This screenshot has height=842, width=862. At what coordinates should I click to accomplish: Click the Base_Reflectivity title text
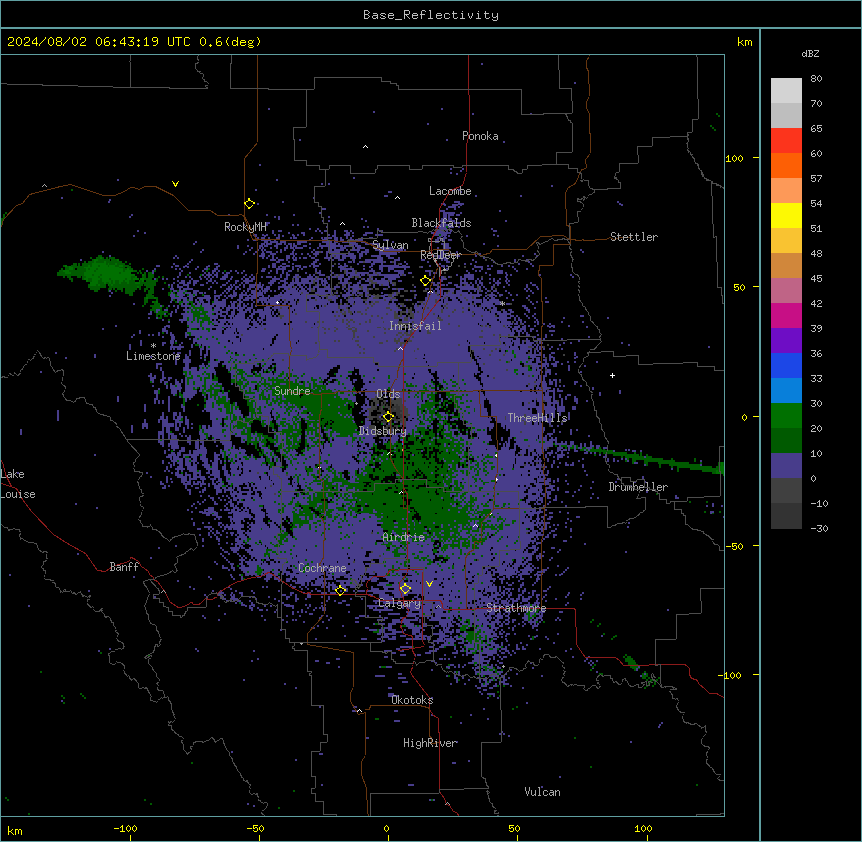pos(431,15)
